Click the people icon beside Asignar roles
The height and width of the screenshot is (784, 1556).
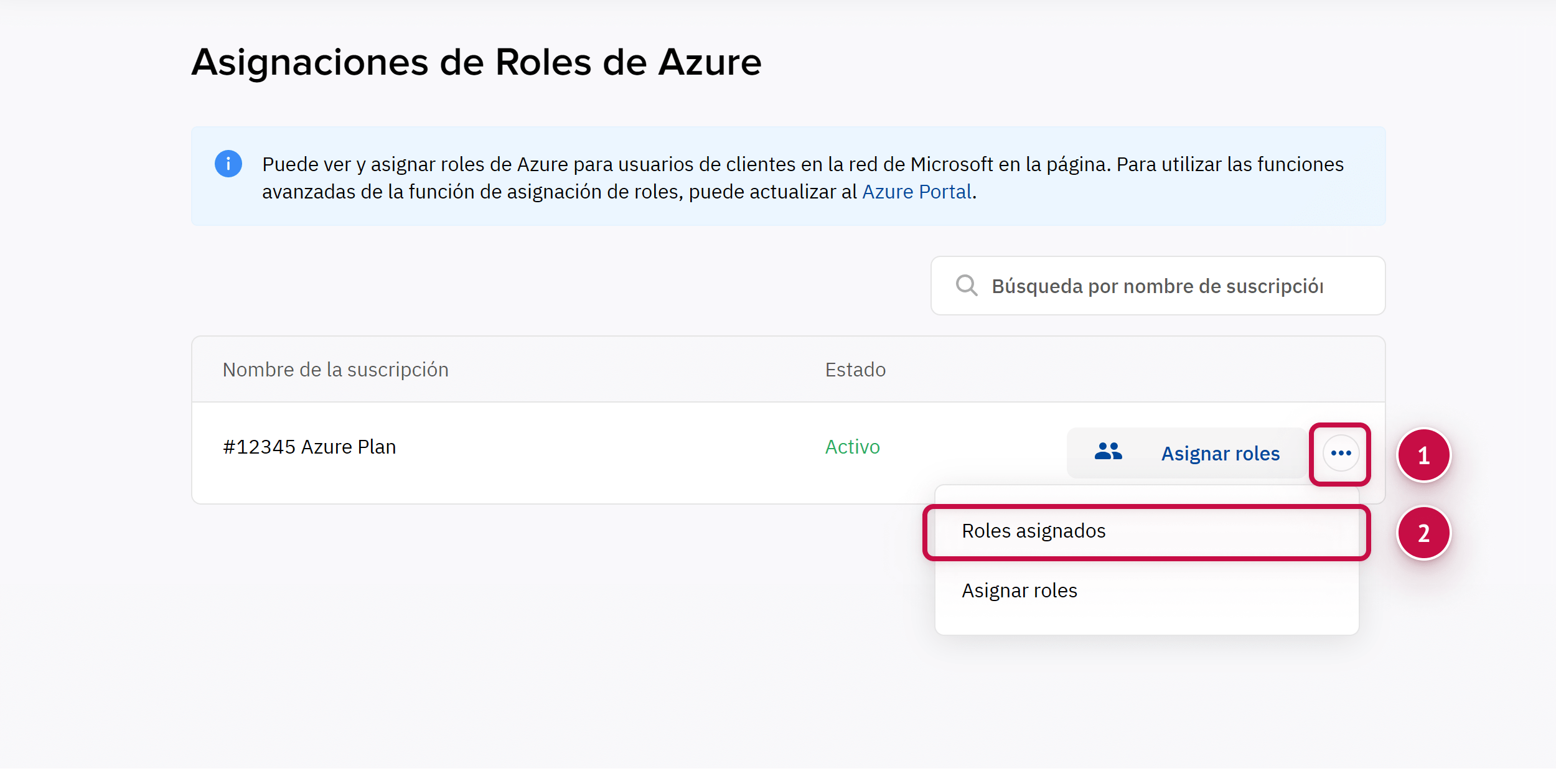[1108, 452]
